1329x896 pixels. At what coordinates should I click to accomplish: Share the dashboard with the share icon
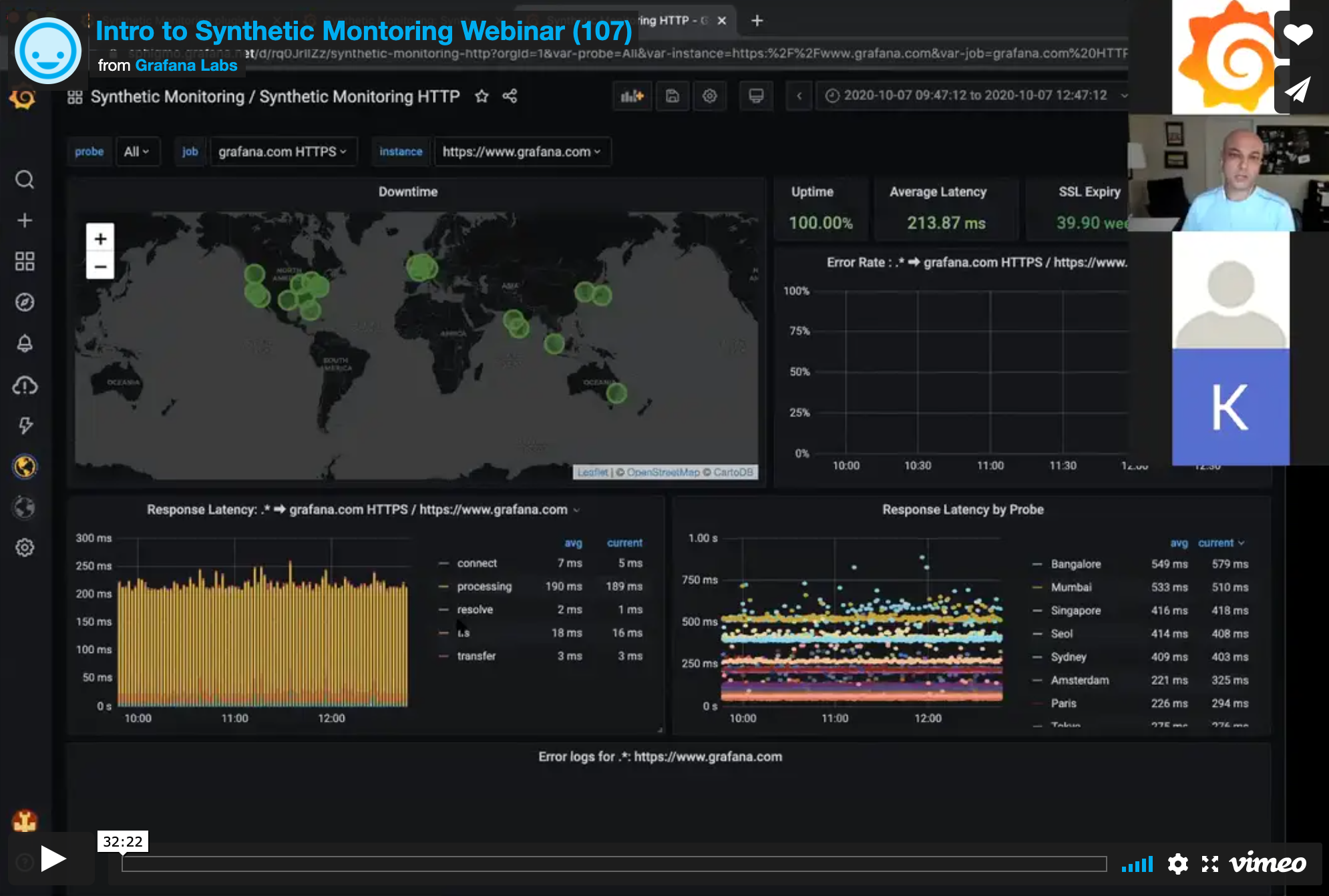pyautogui.click(x=510, y=96)
